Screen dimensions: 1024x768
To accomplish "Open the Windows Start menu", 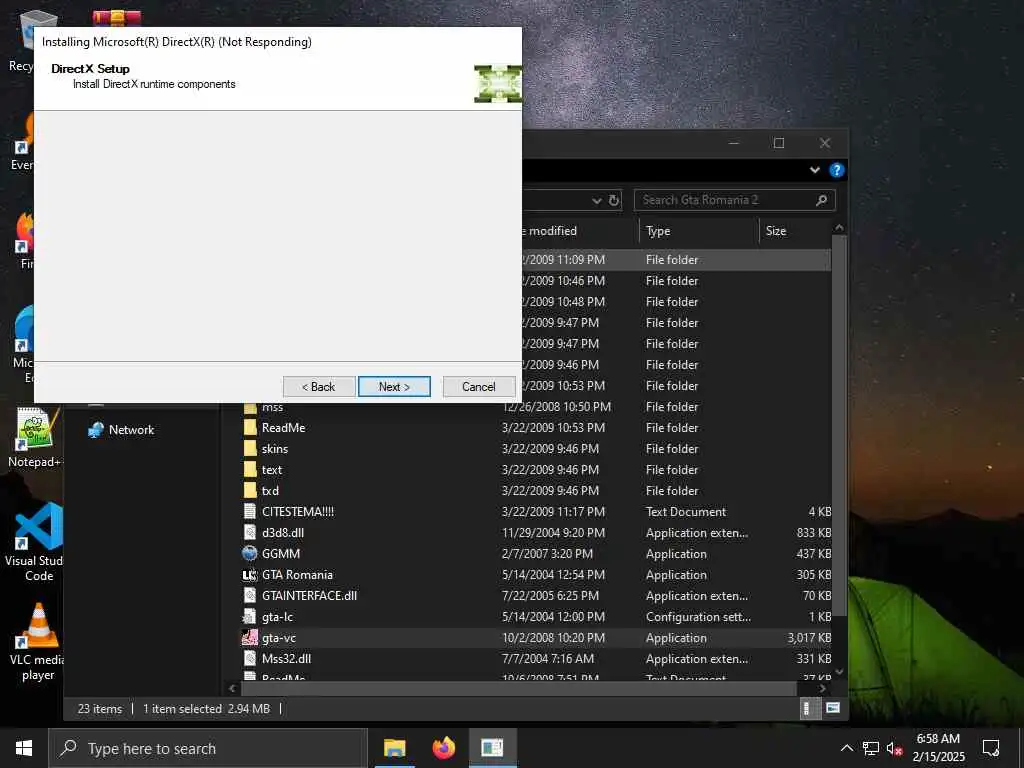I will [24, 748].
